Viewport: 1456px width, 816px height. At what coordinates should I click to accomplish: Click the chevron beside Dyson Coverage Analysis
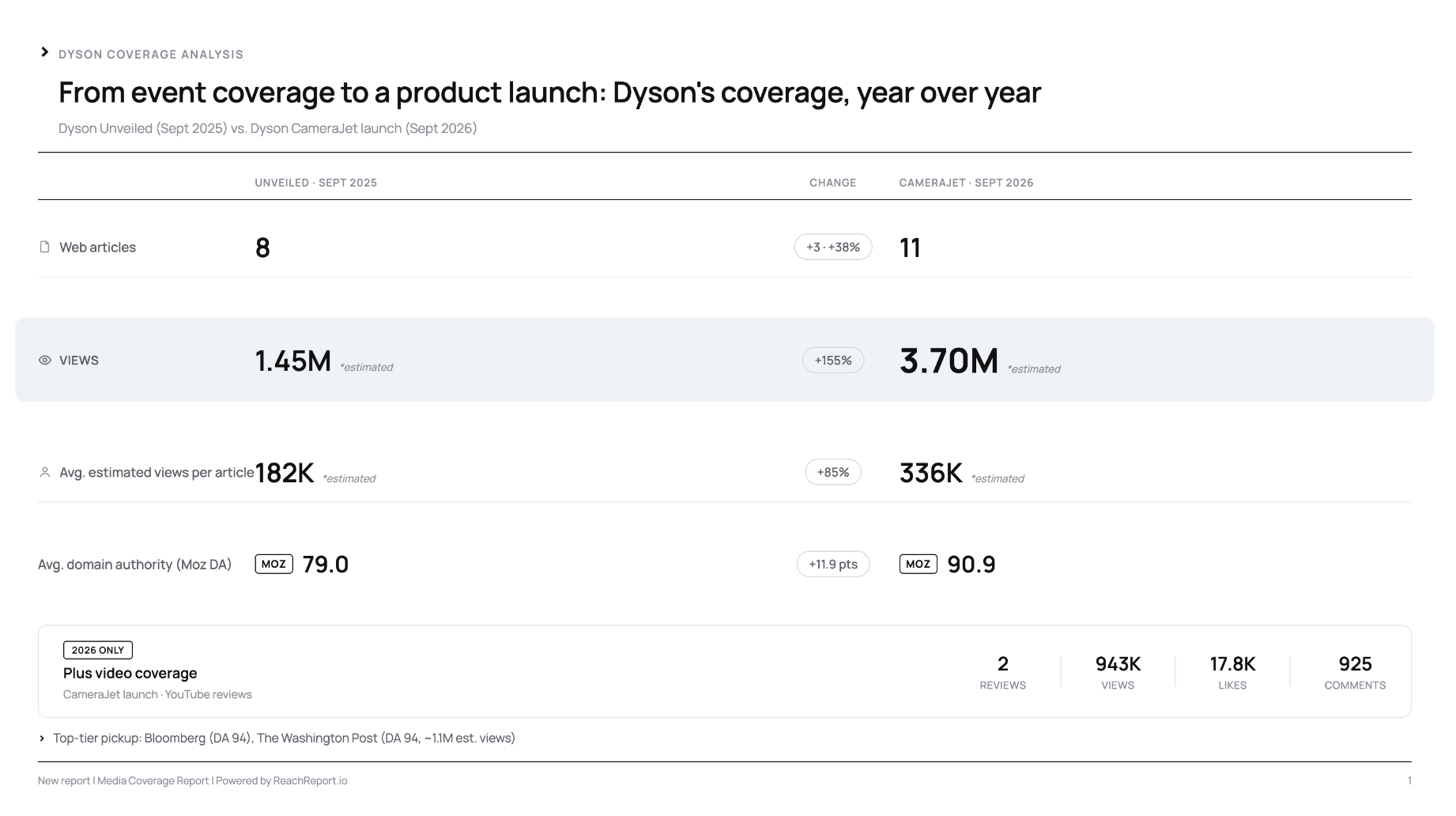tap(45, 52)
